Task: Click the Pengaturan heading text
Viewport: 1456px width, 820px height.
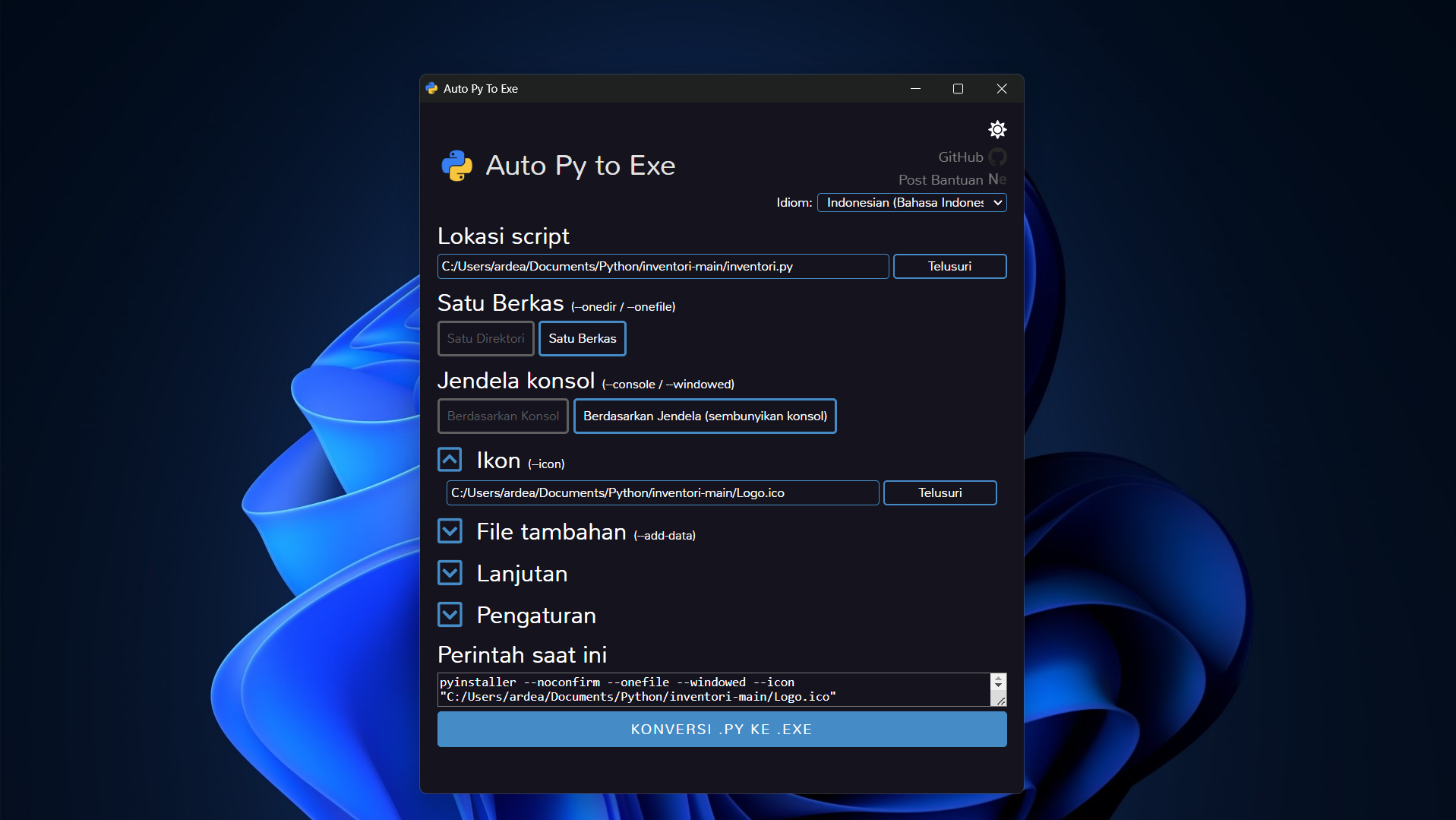Action: 536,616
